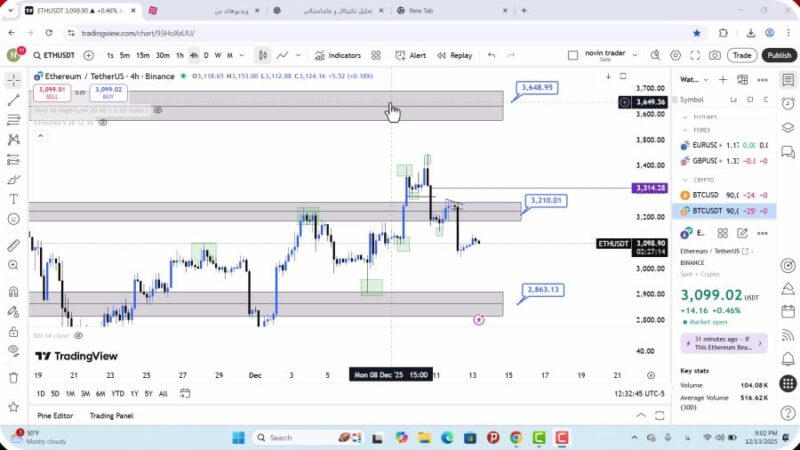The width and height of the screenshot is (800, 450).
Task: Toggle visibility of the SRv2 indicator
Action: pyautogui.click(x=158, y=110)
